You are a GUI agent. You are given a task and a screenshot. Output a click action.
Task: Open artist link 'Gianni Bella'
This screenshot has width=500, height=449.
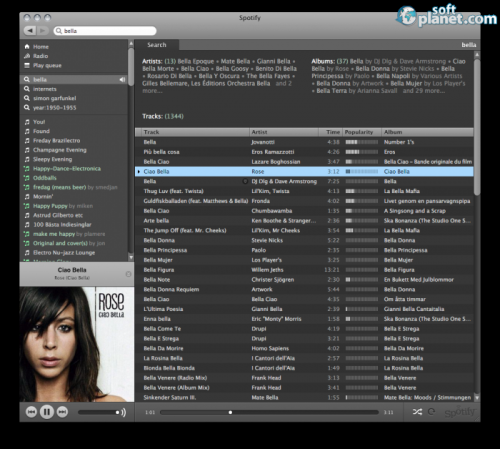pos(273,61)
